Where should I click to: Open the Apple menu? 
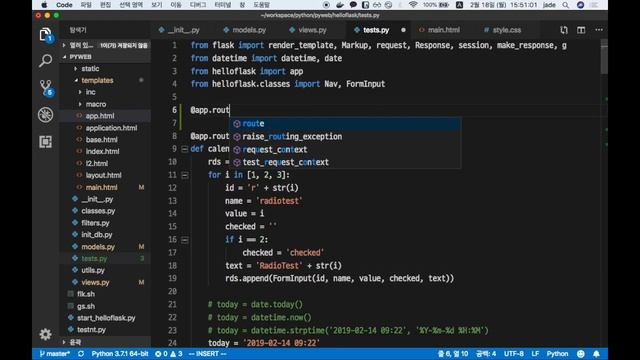(x=44, y=5)
